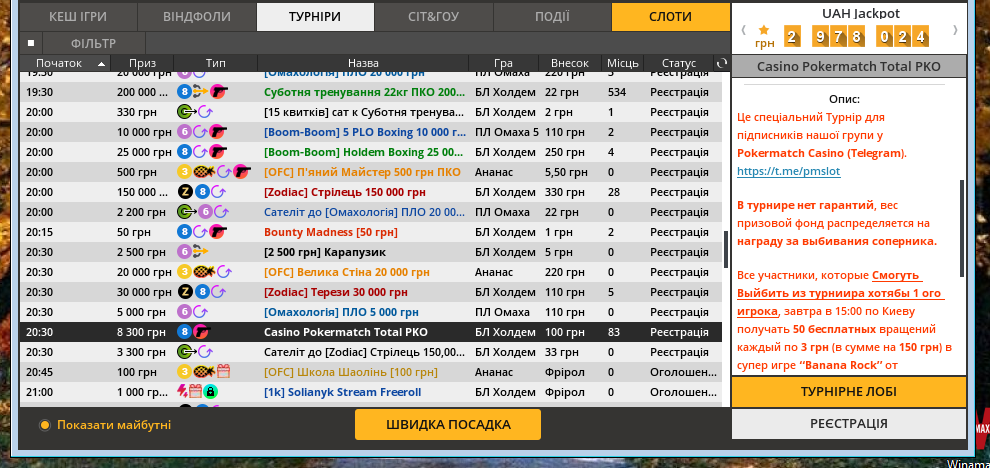Sort the list by Гра column header
Screen dimensions: 990x468
click(503, 63)
